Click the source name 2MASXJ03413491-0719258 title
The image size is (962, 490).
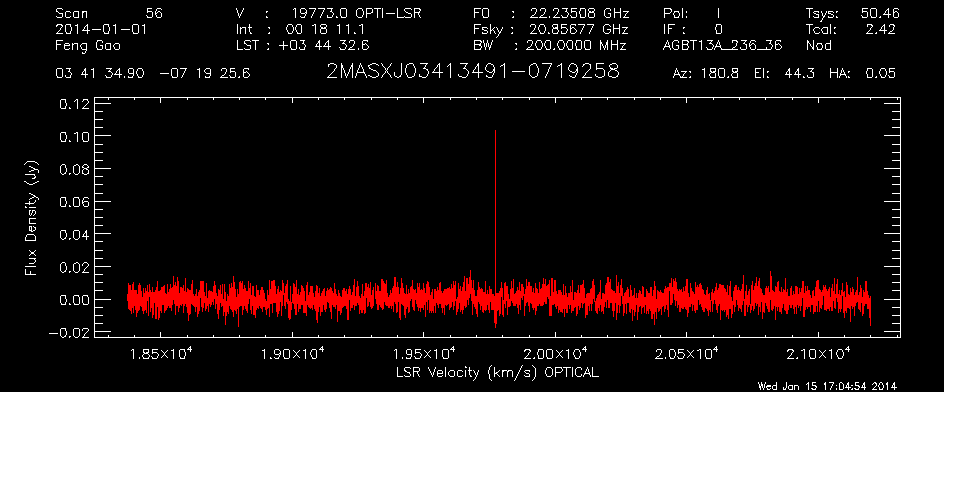472,72
